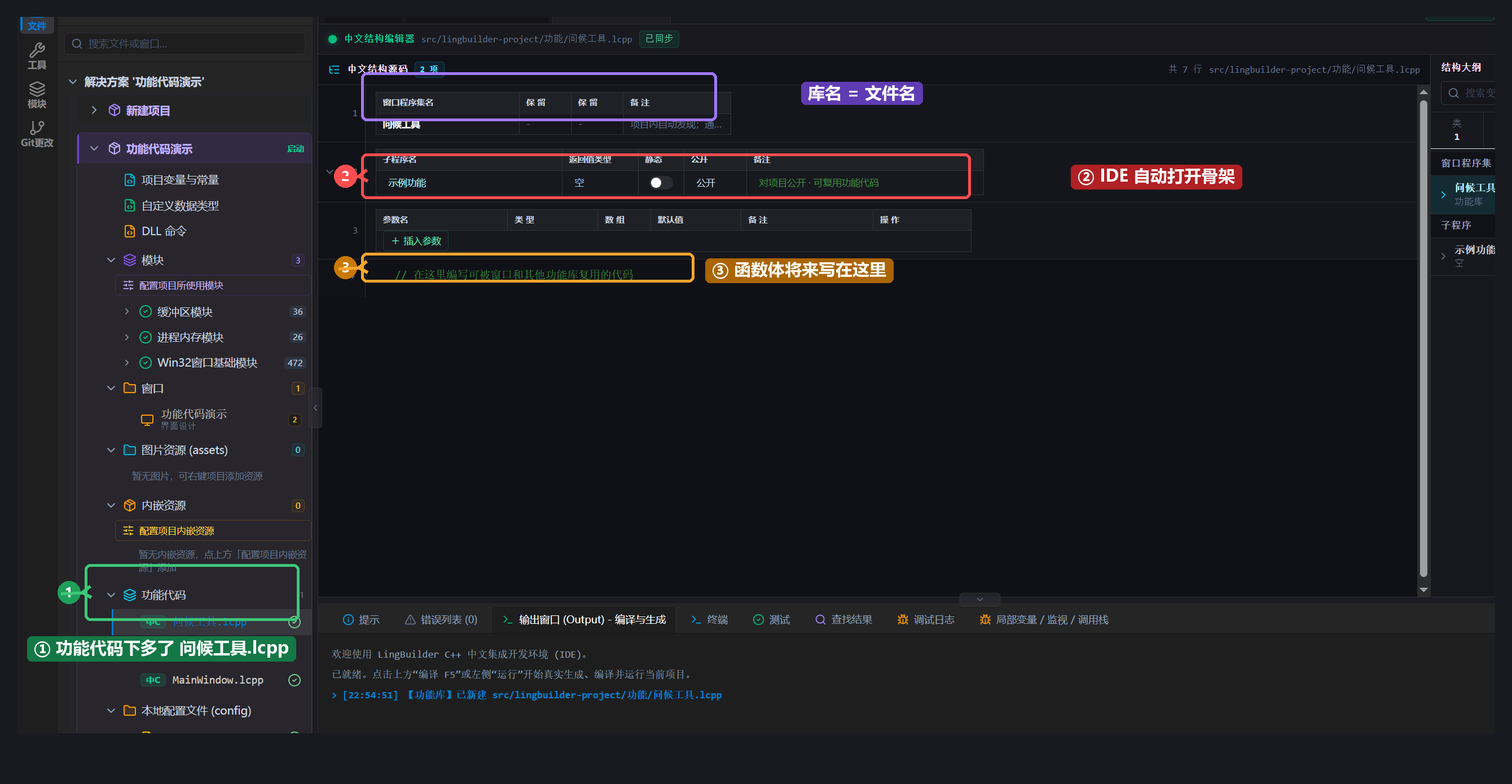
Task: Toggle Win32窗口基础模块 check circle
Action: [146, 363]
